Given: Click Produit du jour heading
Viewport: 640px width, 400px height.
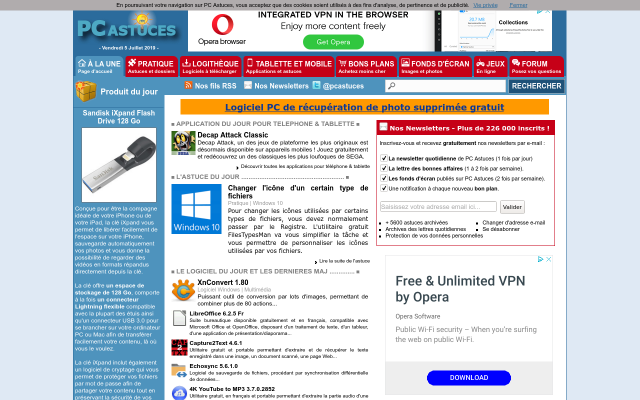Looking at the screenshot, I should pos(129,91).
